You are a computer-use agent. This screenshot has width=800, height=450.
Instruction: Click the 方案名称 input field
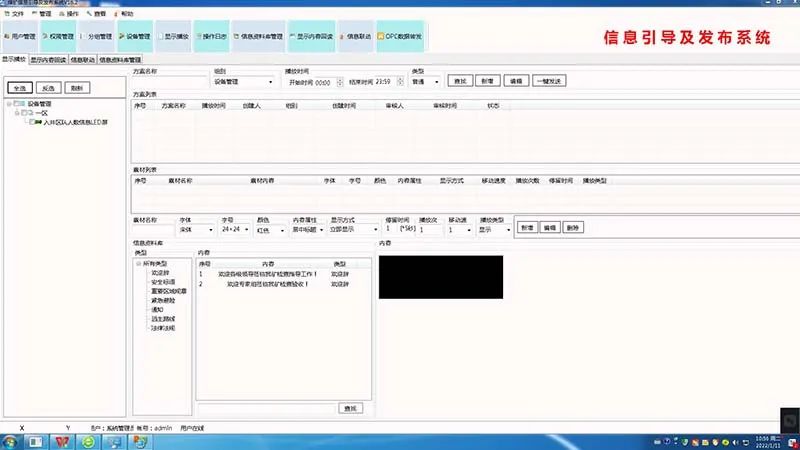[x=170, y=82]
